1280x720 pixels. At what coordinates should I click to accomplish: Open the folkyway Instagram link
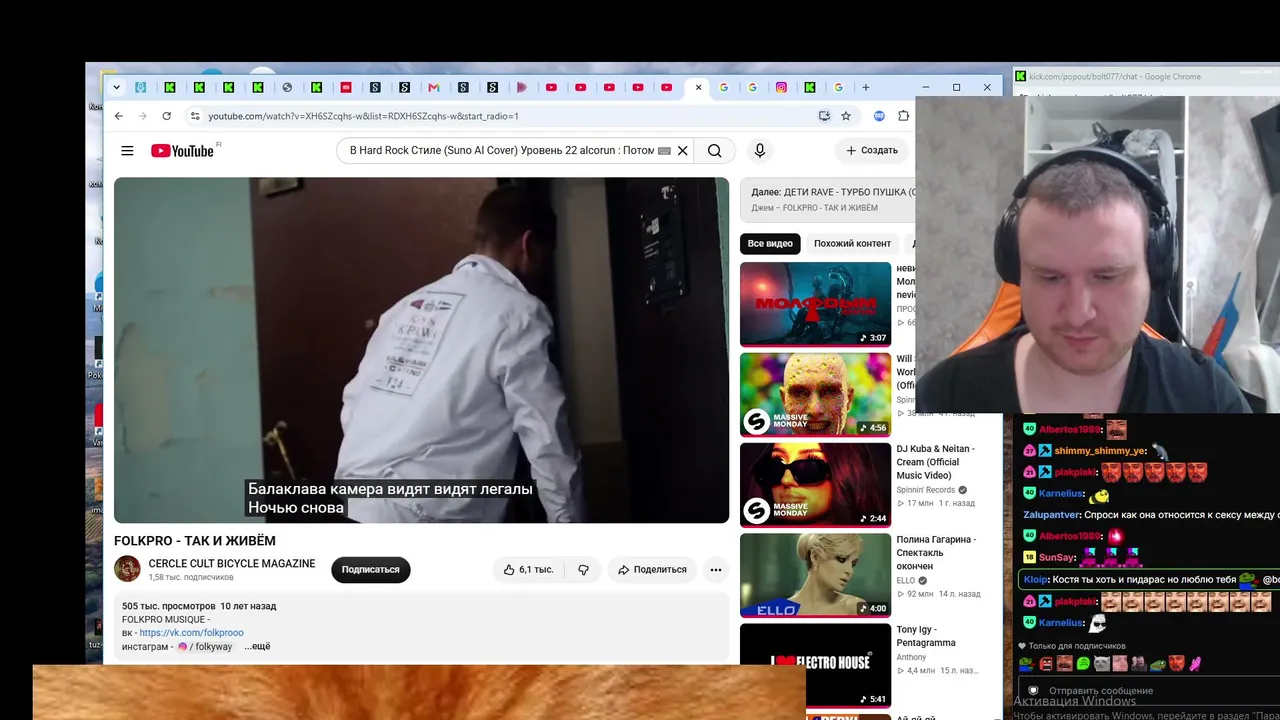pyautogui.click(x=205, y=647)
